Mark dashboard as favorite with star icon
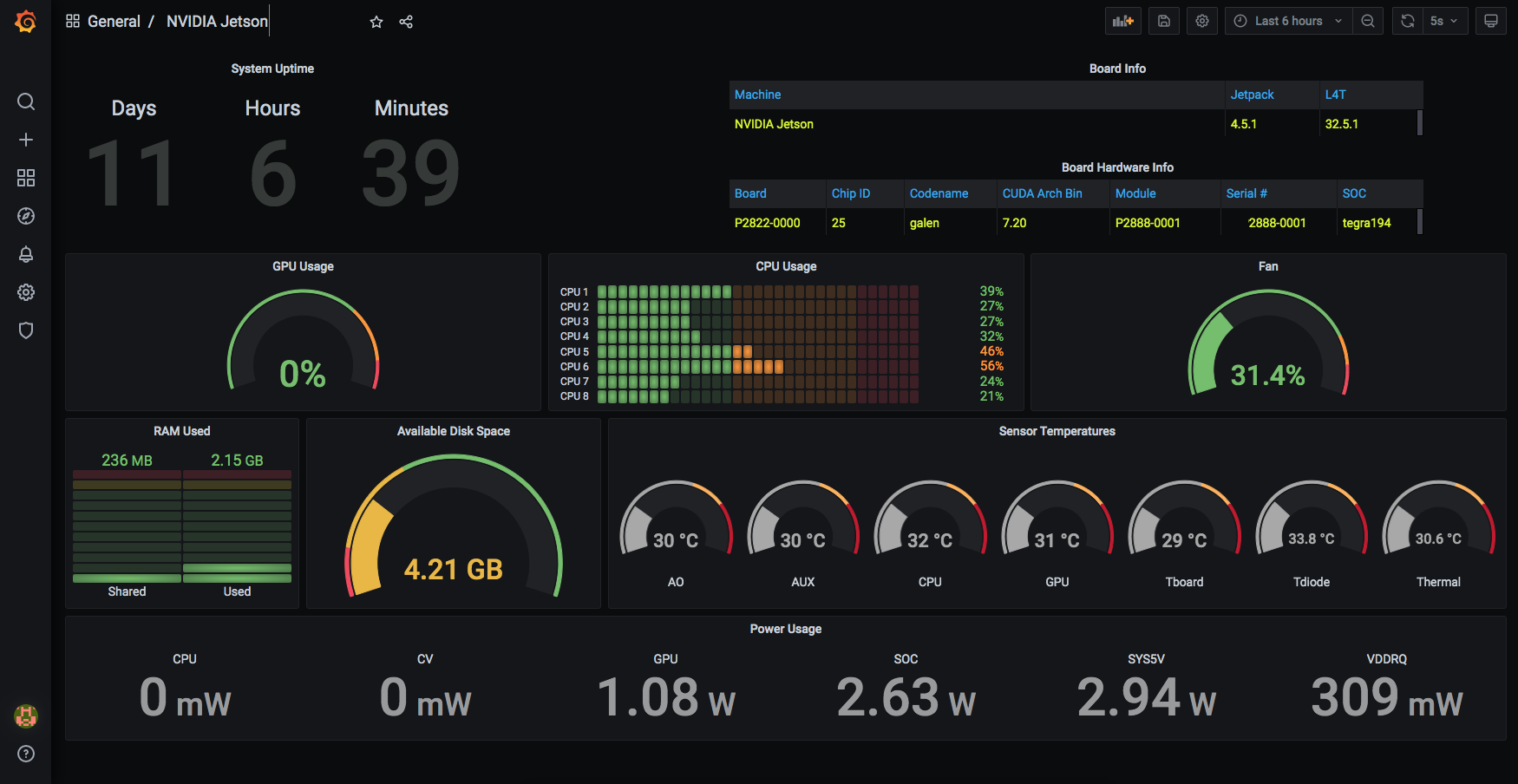This screenshot has height=784, width=1518. point(376,22)
